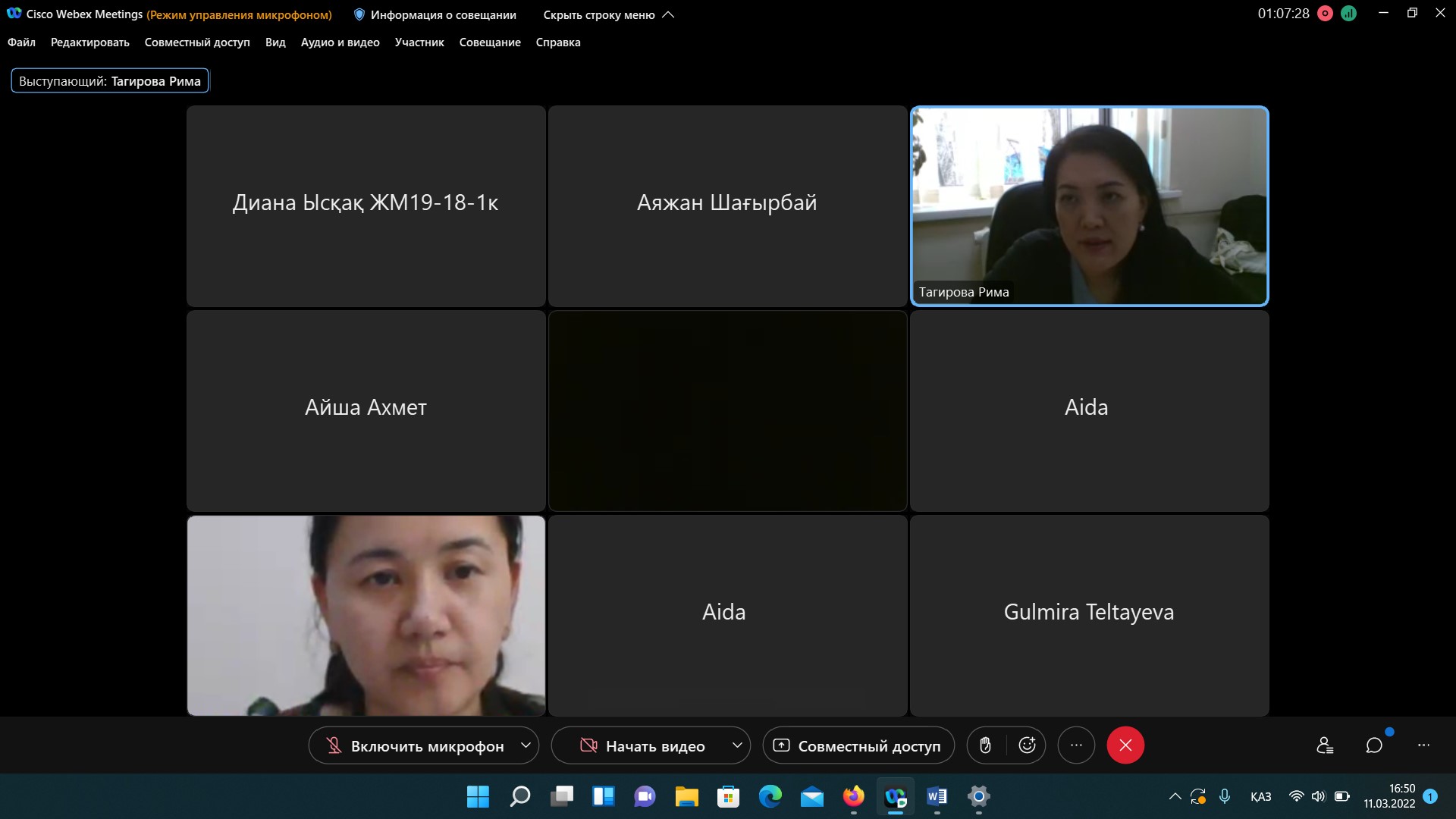The height and width of the screenshot is (819, 1456).
Task: Unmute with Включить микрофон button
Action: pyautogui.click(x=415, y=746)
